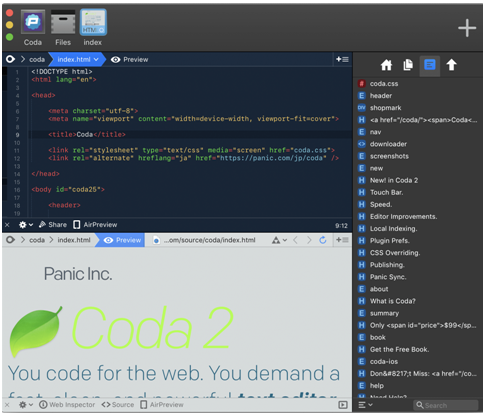Select coda in the preview path bar
483x413 pixels.
pyautogui.click(x=37, y=240)
